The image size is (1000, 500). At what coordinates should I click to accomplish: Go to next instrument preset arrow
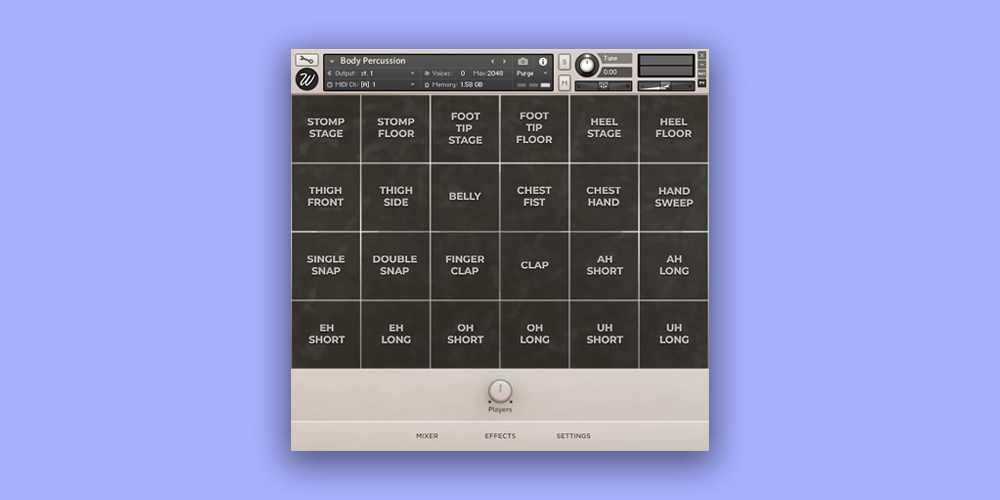504,61
